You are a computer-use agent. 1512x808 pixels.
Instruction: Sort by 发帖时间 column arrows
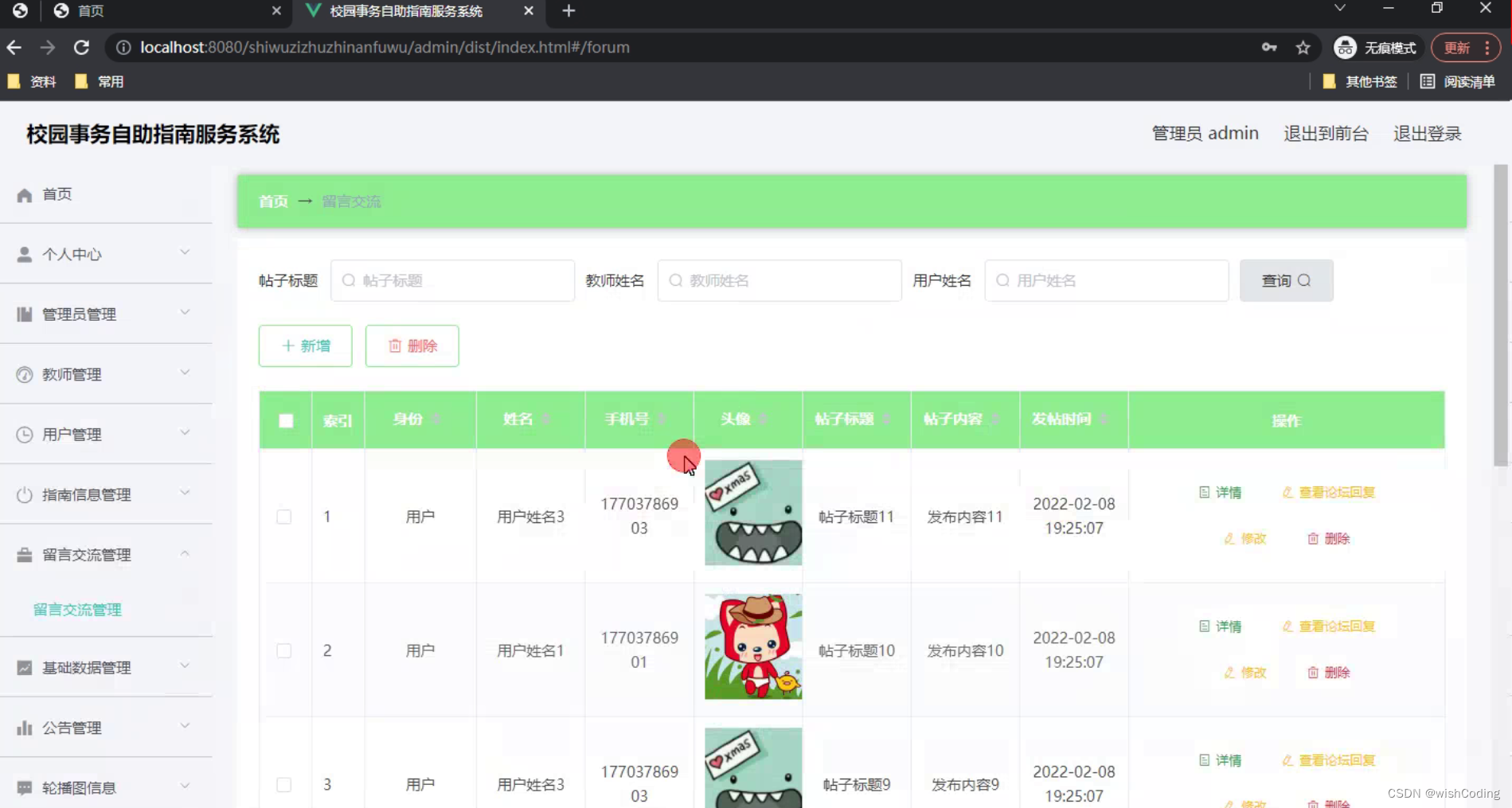pyautogui.click(x=1105, y=420)
